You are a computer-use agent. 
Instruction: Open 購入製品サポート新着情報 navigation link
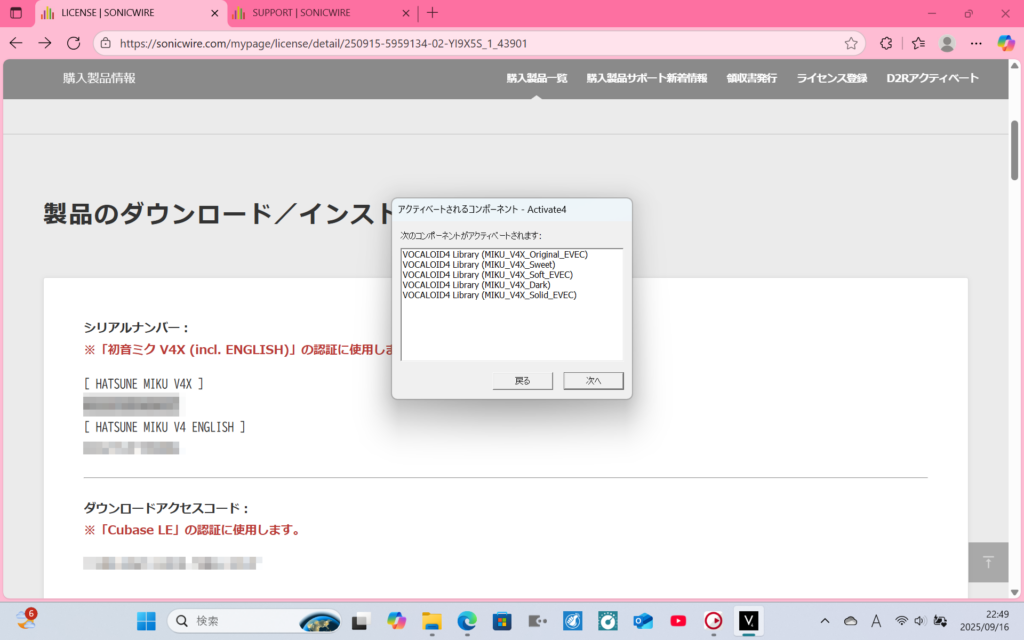point(646,78)
